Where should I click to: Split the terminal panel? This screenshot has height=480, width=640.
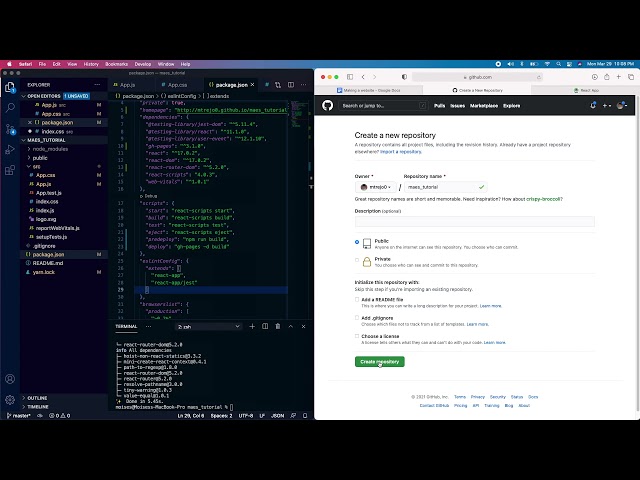tap(265, 327)
